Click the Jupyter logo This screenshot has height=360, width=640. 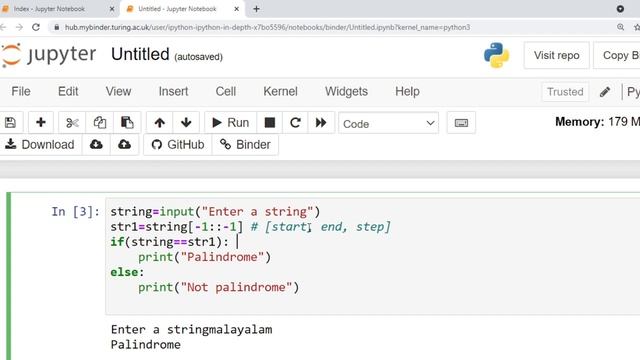(49, 55)
